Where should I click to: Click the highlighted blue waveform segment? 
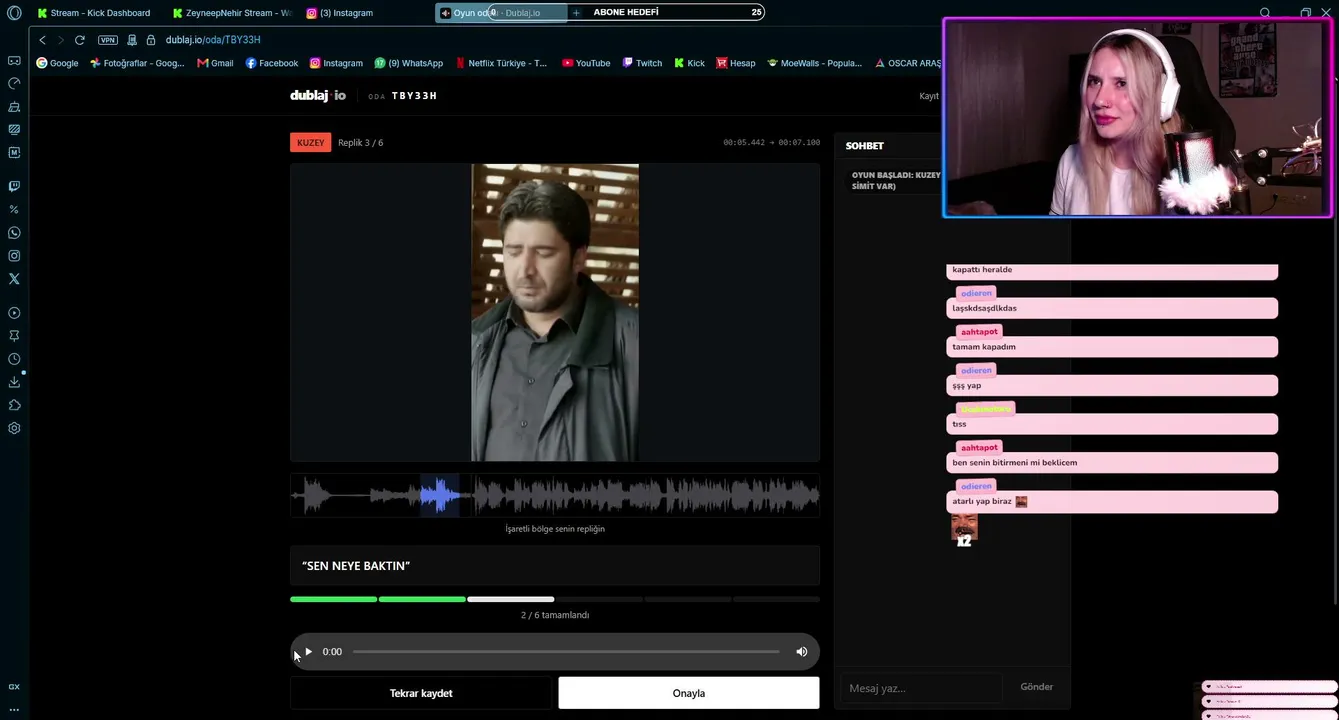point(440,495)
